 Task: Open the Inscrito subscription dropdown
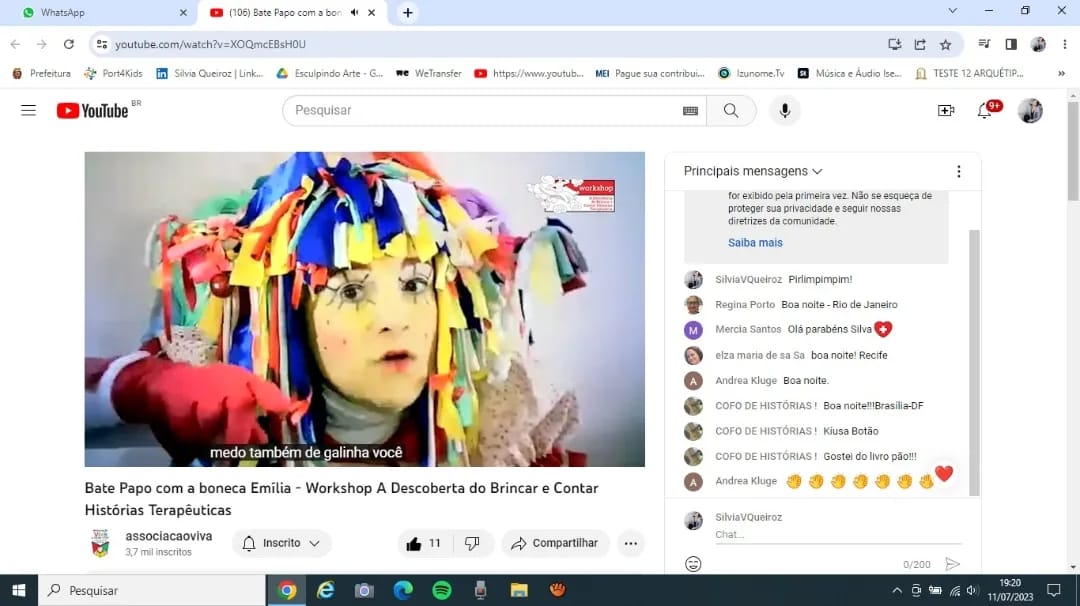click(x=282, y=543)
